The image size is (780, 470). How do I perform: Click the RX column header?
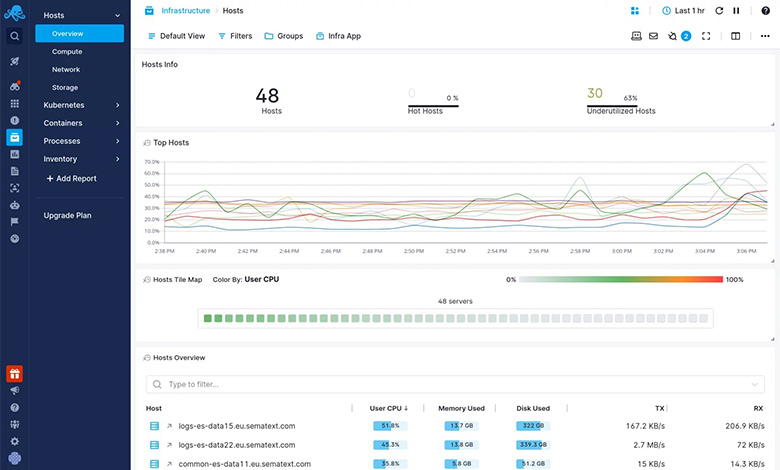[758, 408]
